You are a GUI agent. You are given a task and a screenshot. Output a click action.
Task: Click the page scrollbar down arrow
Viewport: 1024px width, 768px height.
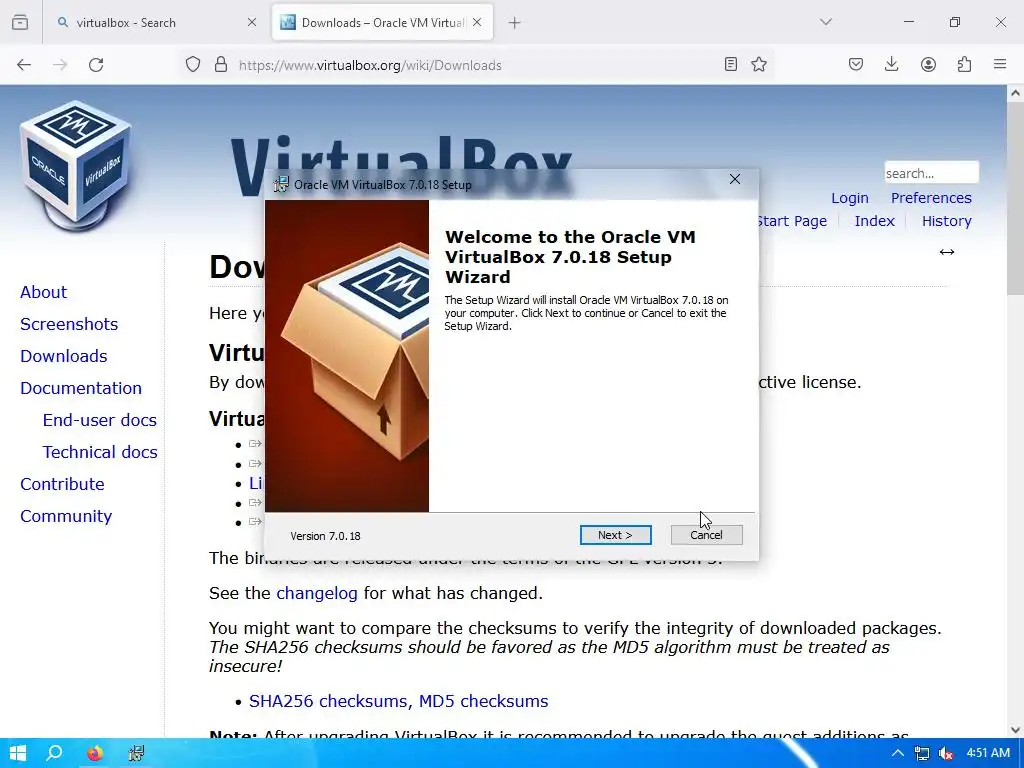[1015, 729]
